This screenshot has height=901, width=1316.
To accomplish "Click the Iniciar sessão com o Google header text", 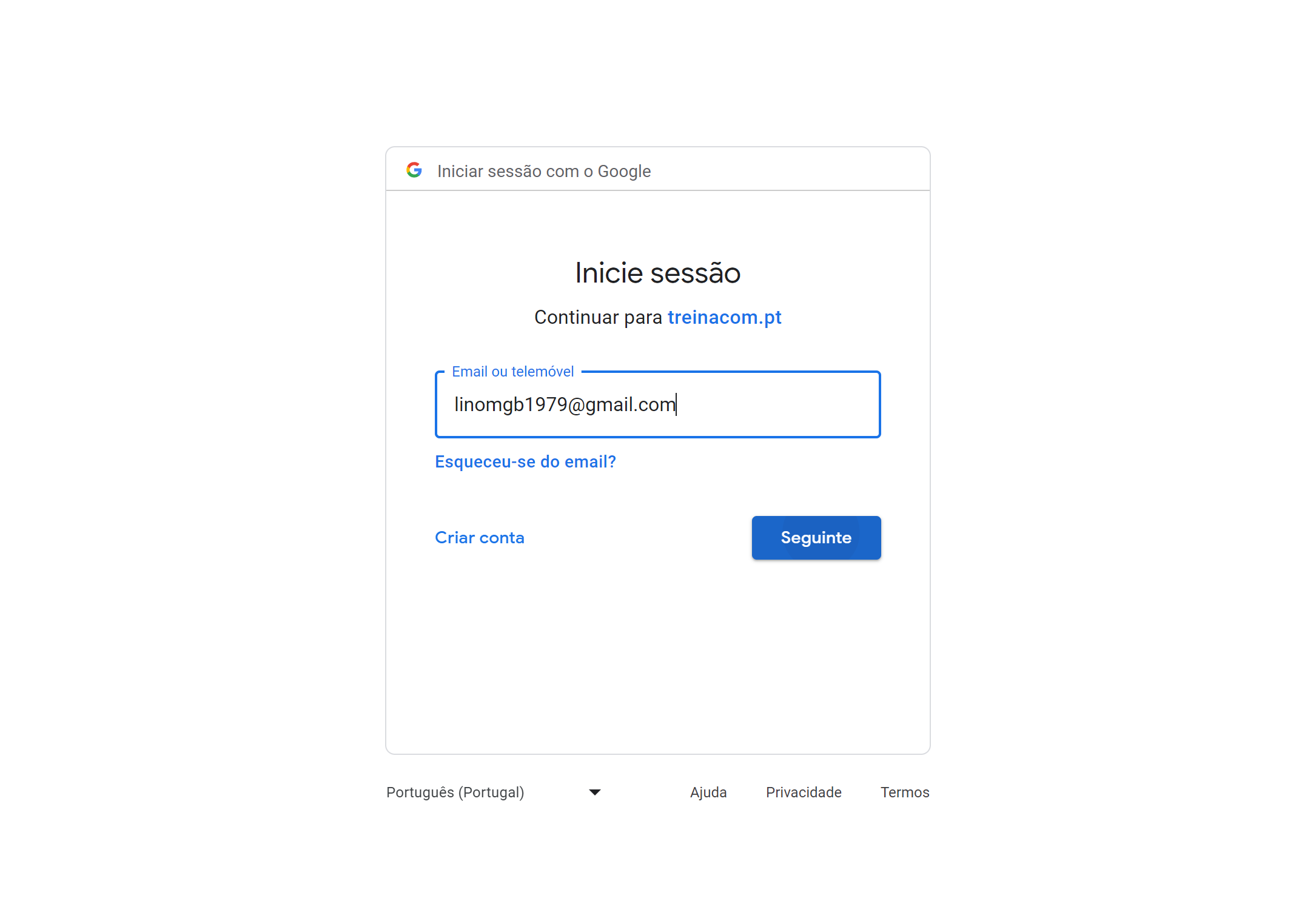I will pos(544,172).
